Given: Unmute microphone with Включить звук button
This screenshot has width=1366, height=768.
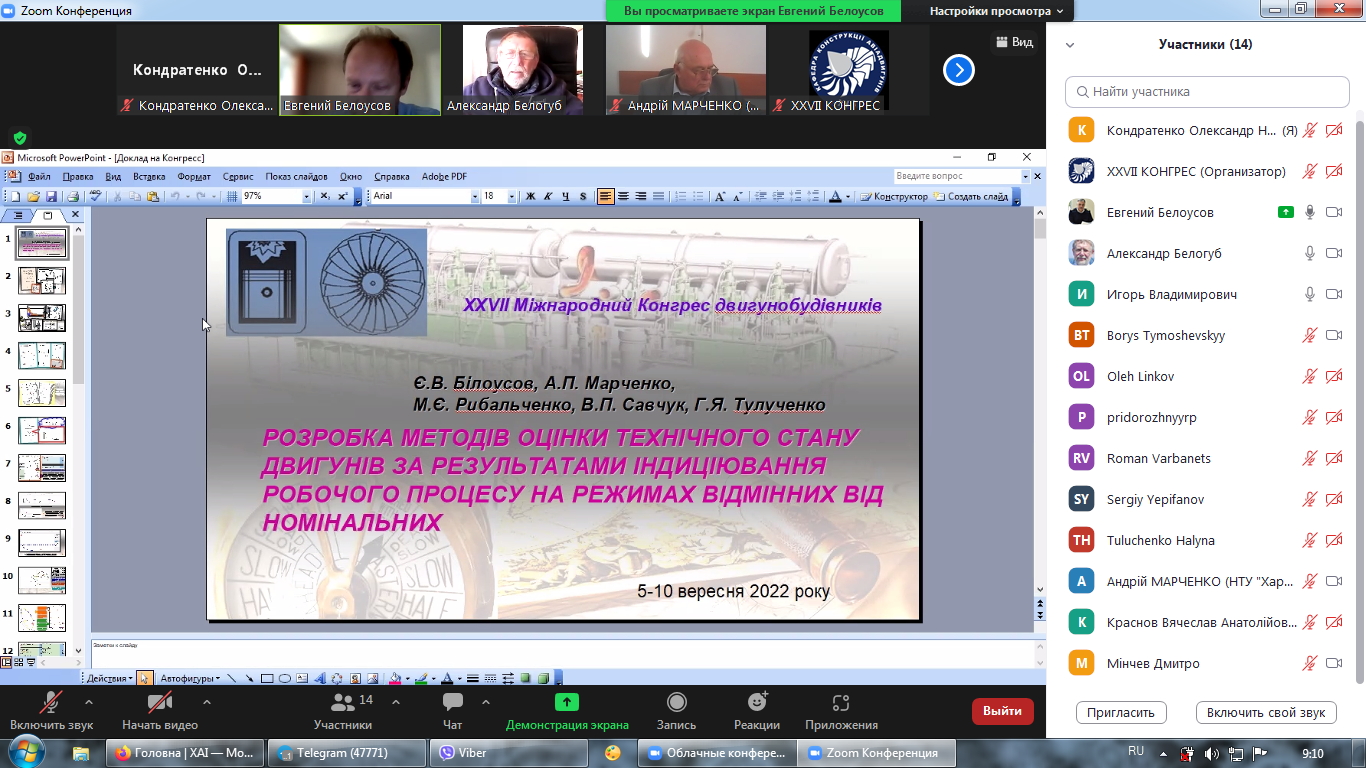Looking at the screenshot, I should point(51,710).
